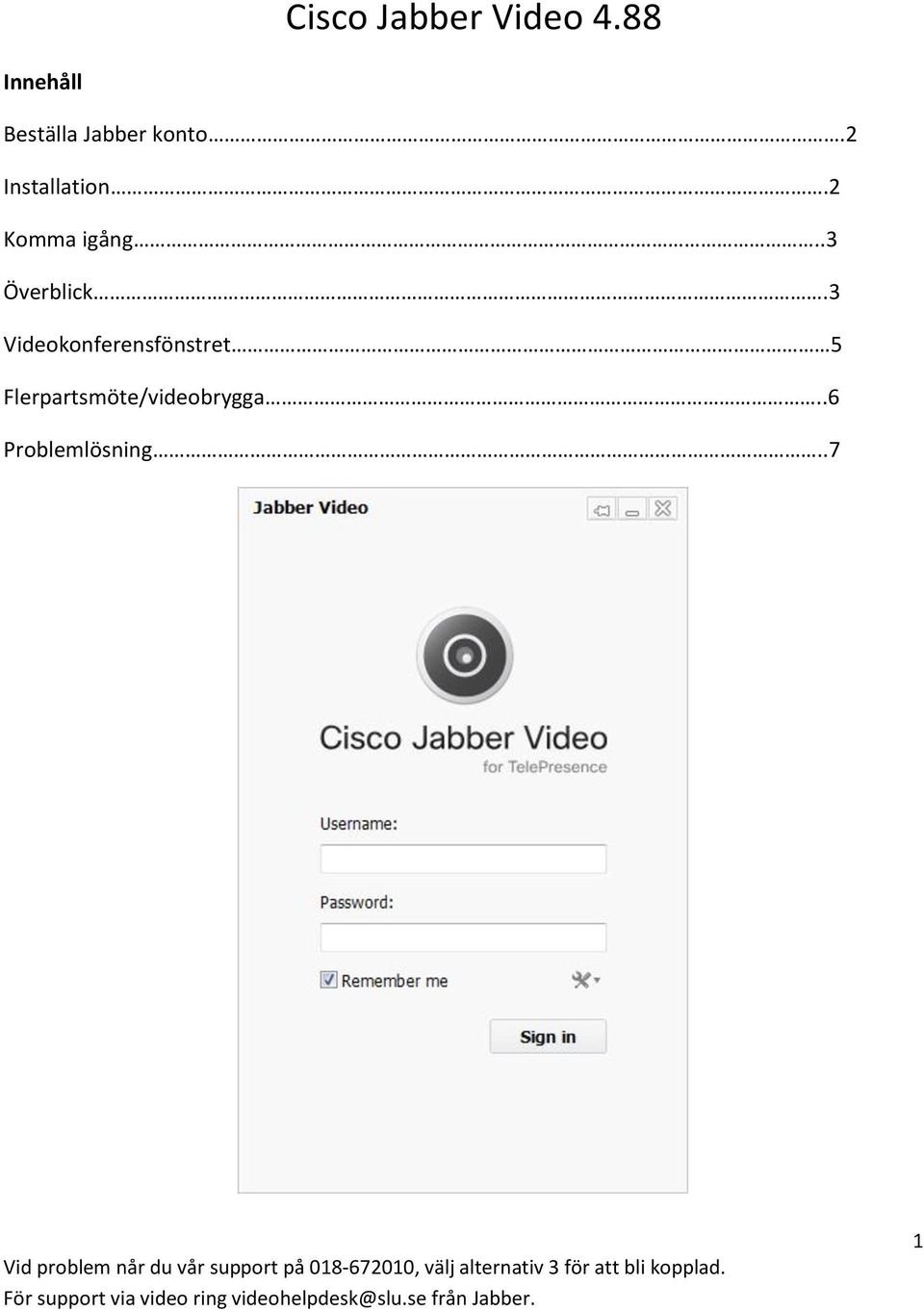The width and height of the screenshot is (924, 1311).
Task: Click the Cisco Jabber Video camera logo
Action: click(x=464, y=655)
